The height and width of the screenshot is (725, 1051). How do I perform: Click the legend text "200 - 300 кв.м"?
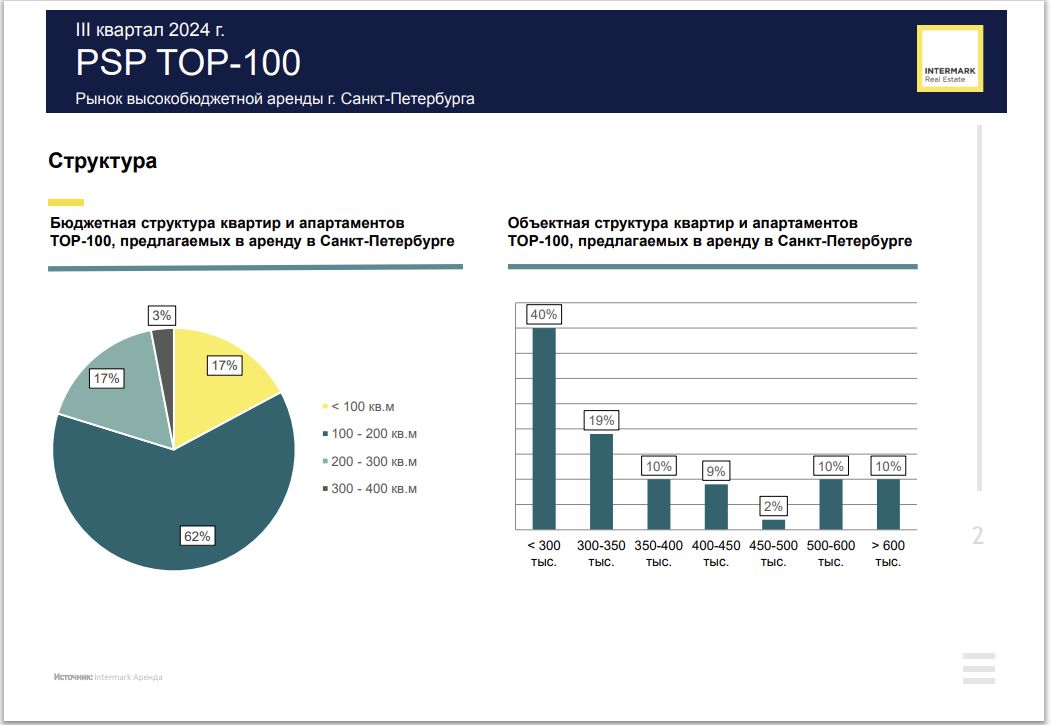pyautogui.click(x=374, y=462)
